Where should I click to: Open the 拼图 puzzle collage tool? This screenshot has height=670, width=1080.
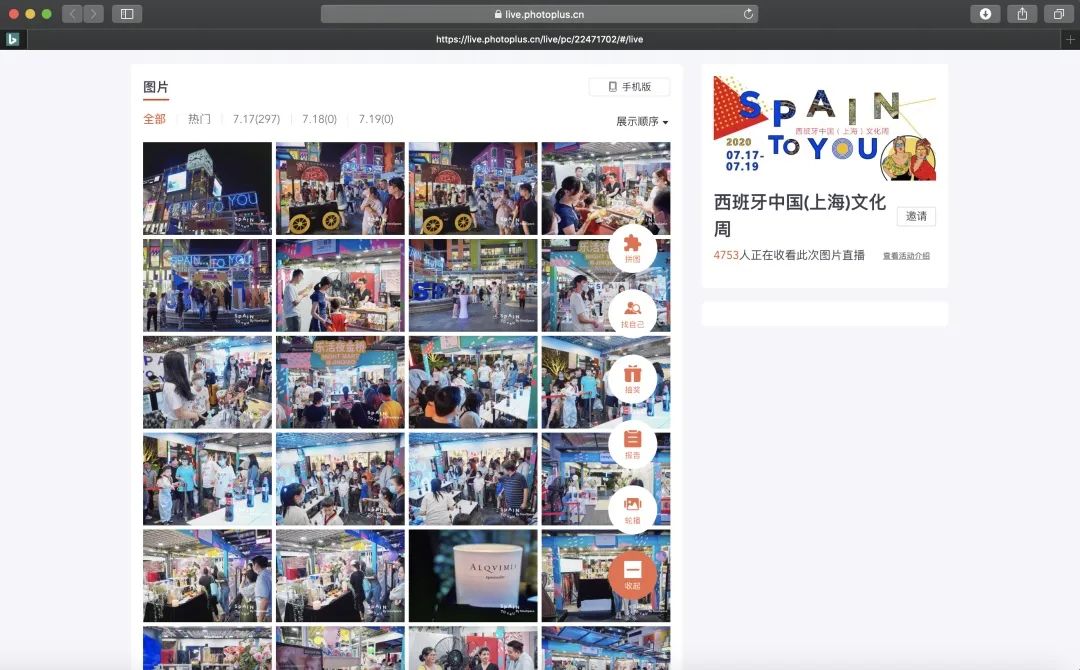pyautogui.click(x=633, y=250)
